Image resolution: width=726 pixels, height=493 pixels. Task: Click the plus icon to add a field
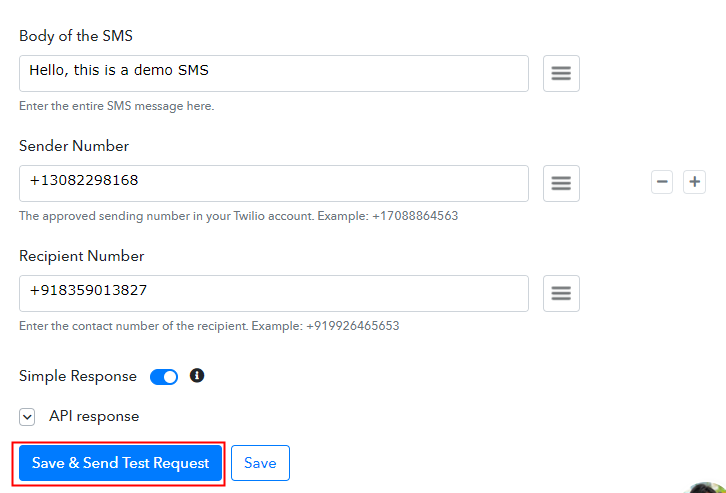pyautogui.click(x=694, y=182)
